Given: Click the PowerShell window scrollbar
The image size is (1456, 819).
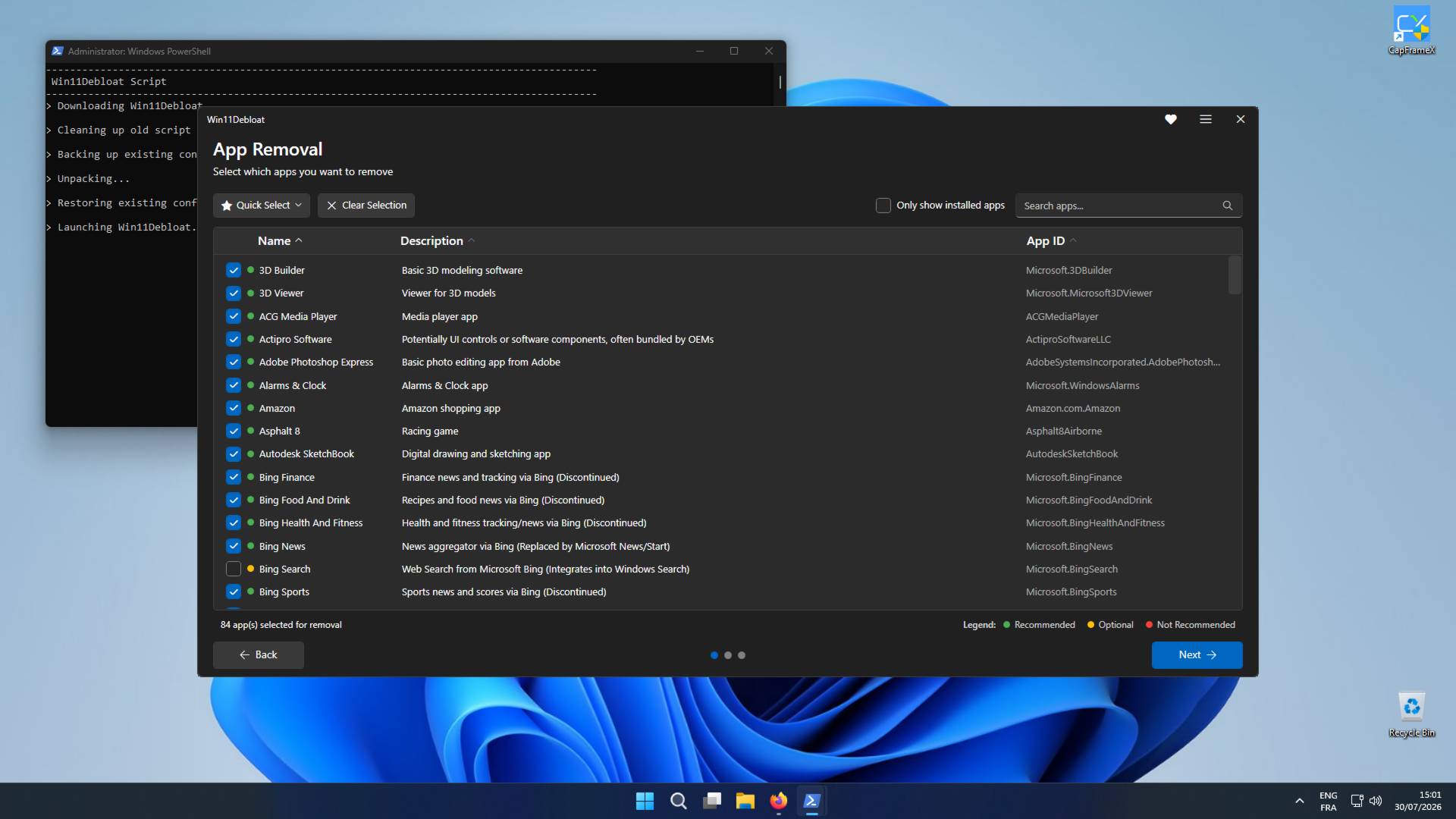Looking at the screenshot, I should tap(780, 81).
